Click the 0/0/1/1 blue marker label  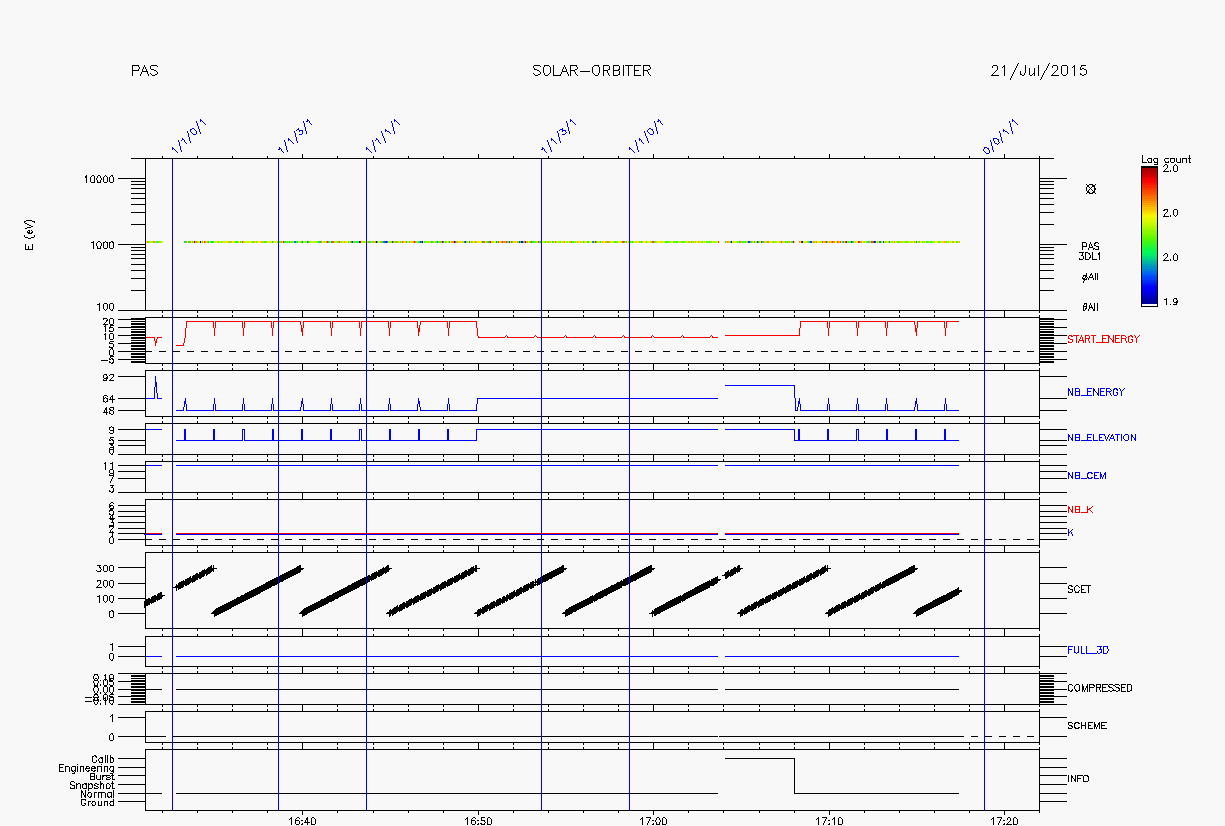(1001, 136)
